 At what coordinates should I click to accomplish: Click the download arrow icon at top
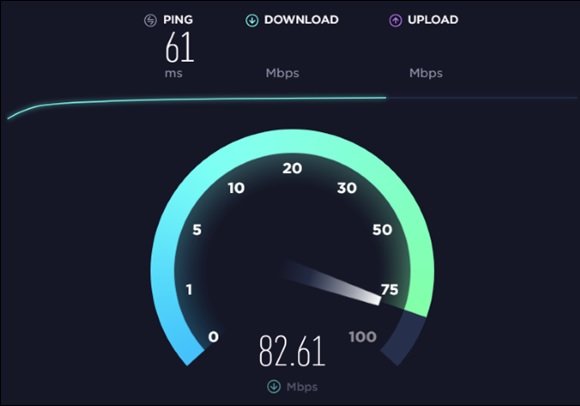252,20
